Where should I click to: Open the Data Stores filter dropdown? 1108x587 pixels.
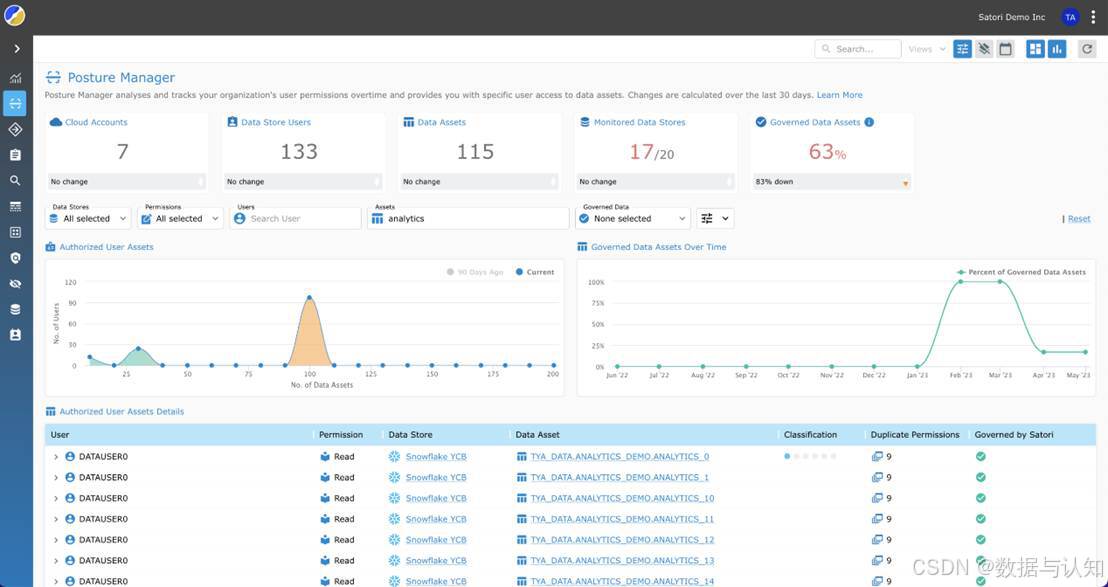(88, 218)
